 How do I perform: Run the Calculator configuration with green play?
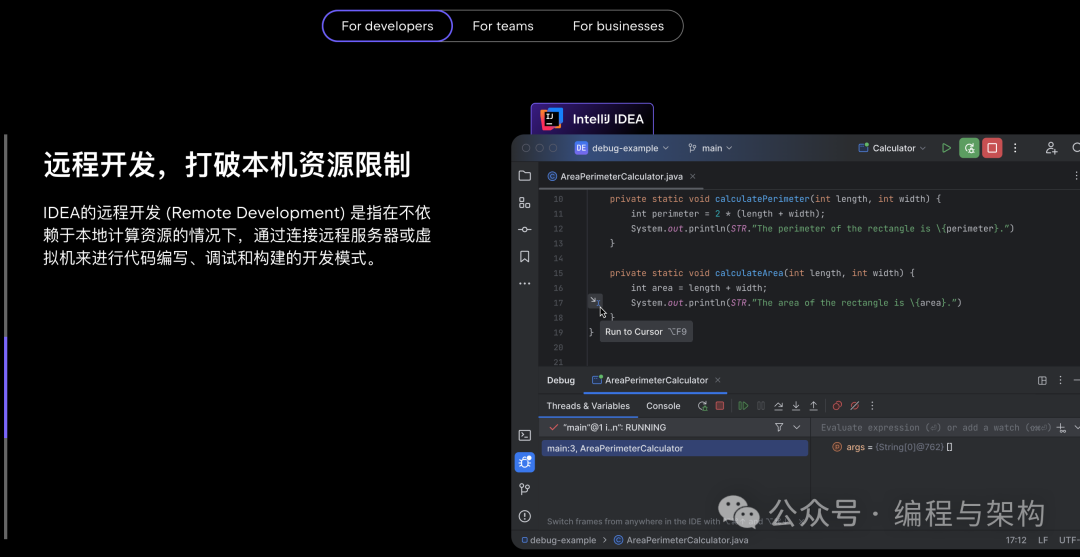click(946, 148)
